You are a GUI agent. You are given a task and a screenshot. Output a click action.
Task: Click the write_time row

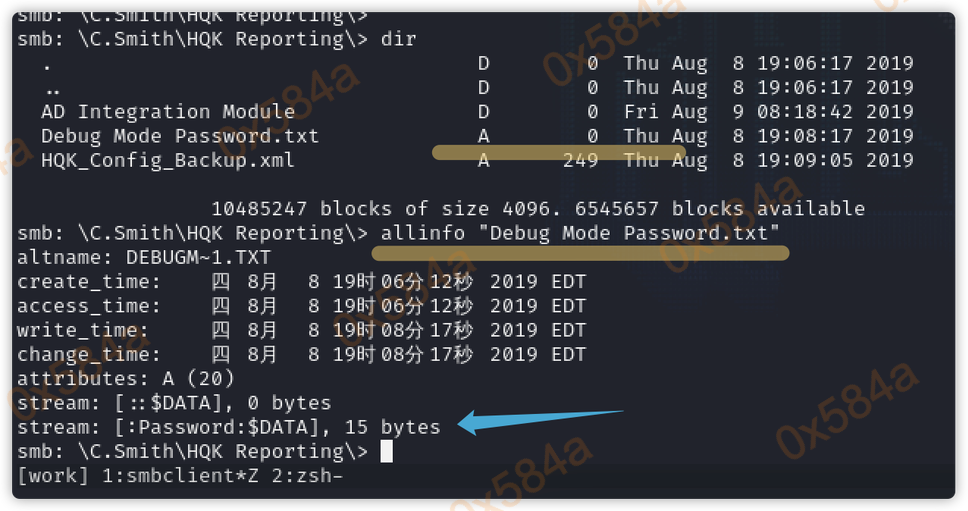pos(300,330)
